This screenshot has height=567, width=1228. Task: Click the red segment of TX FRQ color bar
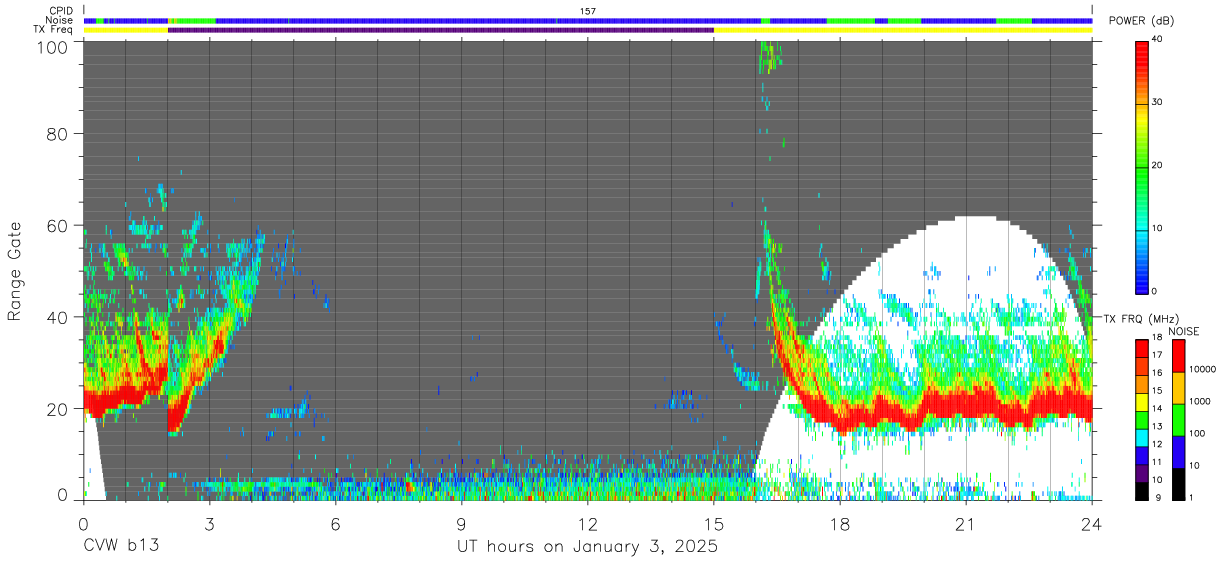pyautogui.click(x=1142, y=348)
